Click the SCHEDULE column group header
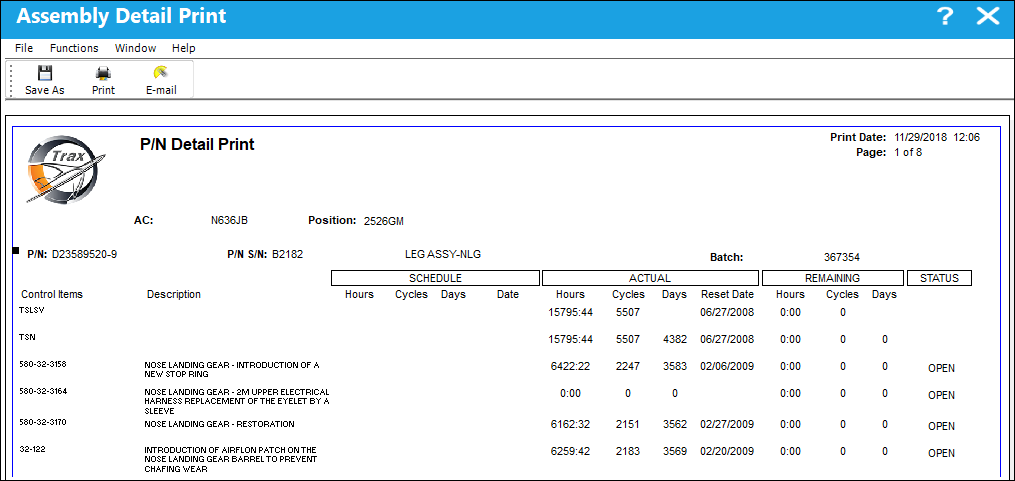The image size is (1015, 481). point(435,278)
